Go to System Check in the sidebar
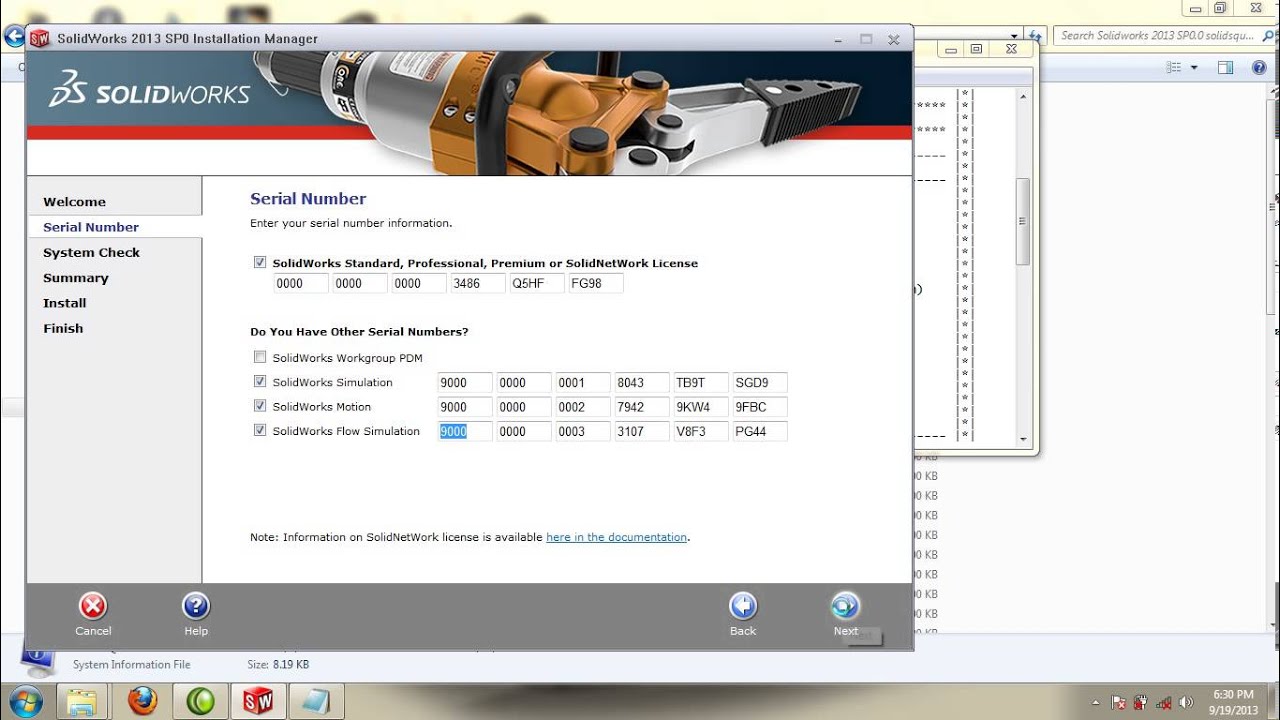1280x720 pixels. click(91, 253)
